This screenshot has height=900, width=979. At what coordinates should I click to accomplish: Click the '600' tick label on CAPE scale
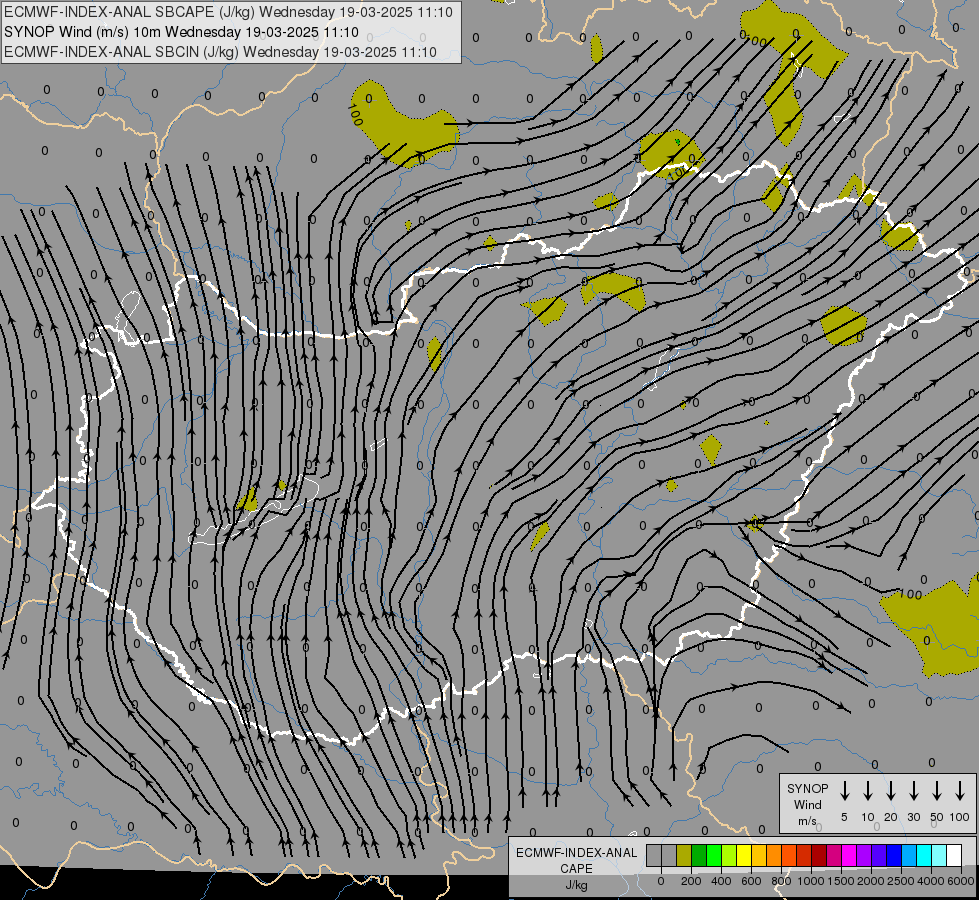(751, 881)
